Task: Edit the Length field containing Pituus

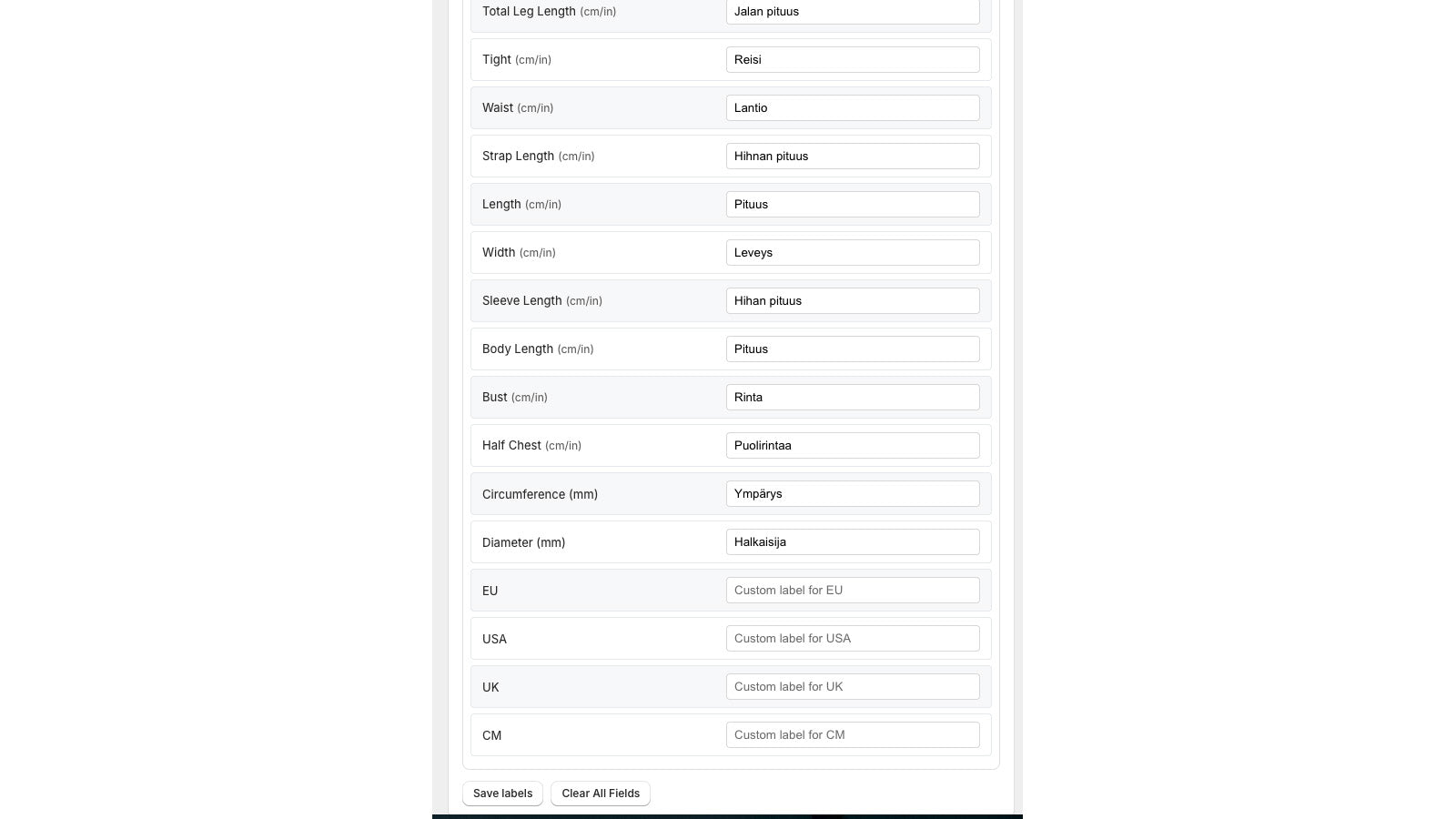Action: (x=852, y=205)
